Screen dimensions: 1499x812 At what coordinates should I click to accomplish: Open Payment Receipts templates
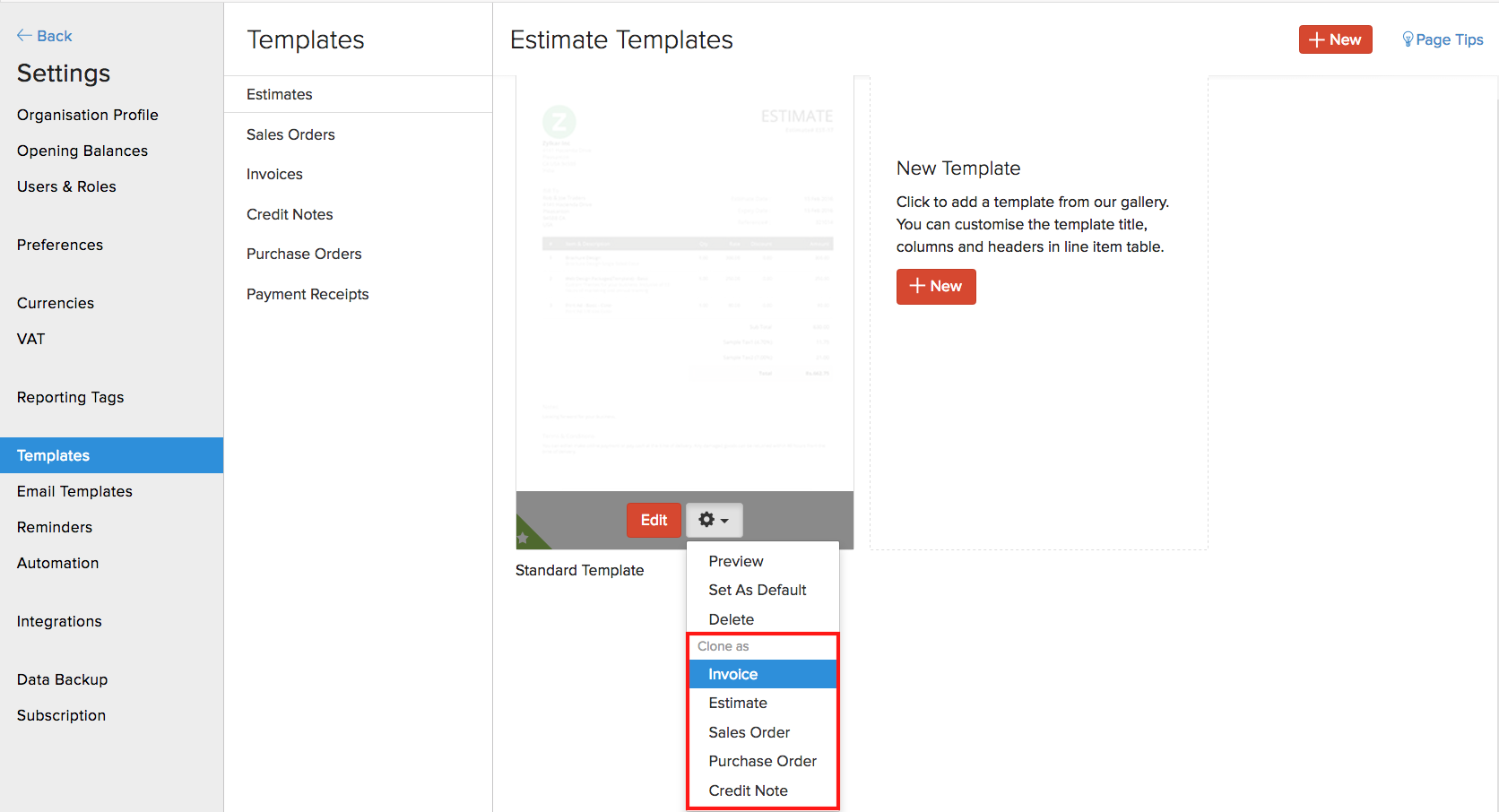(308, 294)
